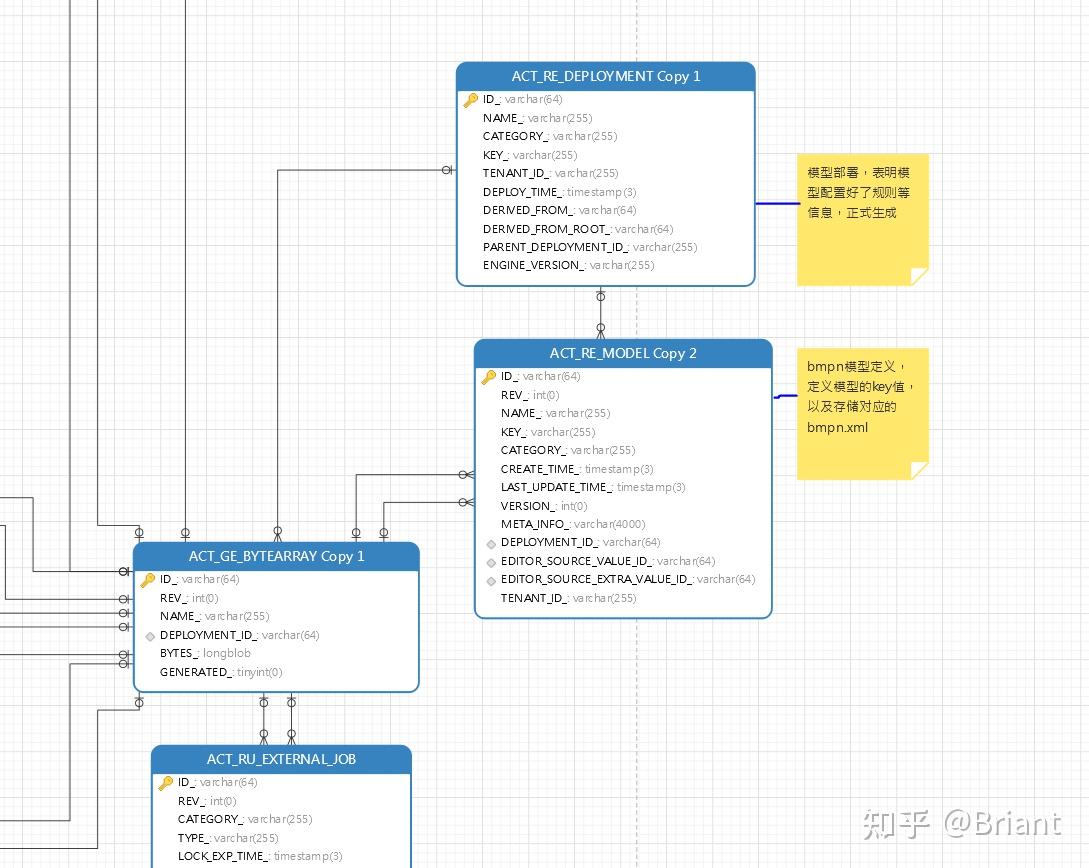
Task: Click the diamond beside DEPLOYMENT_ID_ in ACT_GE_BYTEARRAY
Action: tap(150, 635)
